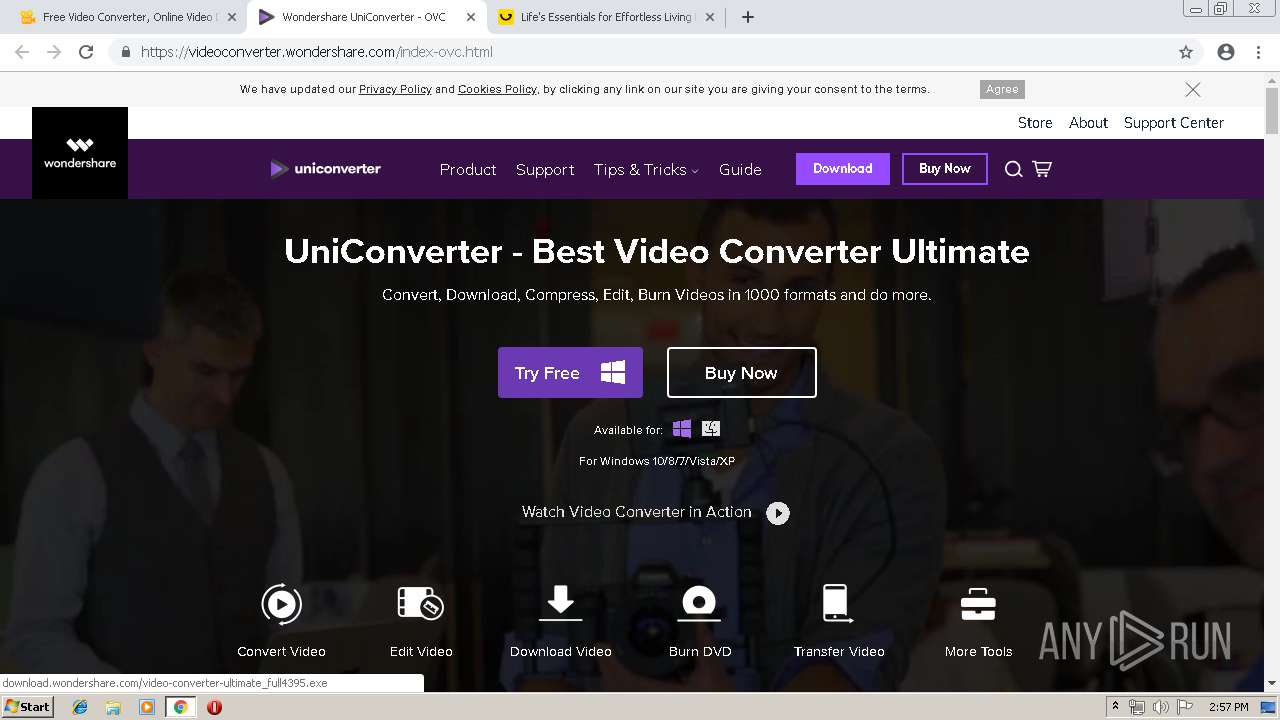Open the Convert Video feature icon
Viewport: 1280px width, 720px height.
coord(281,604)
